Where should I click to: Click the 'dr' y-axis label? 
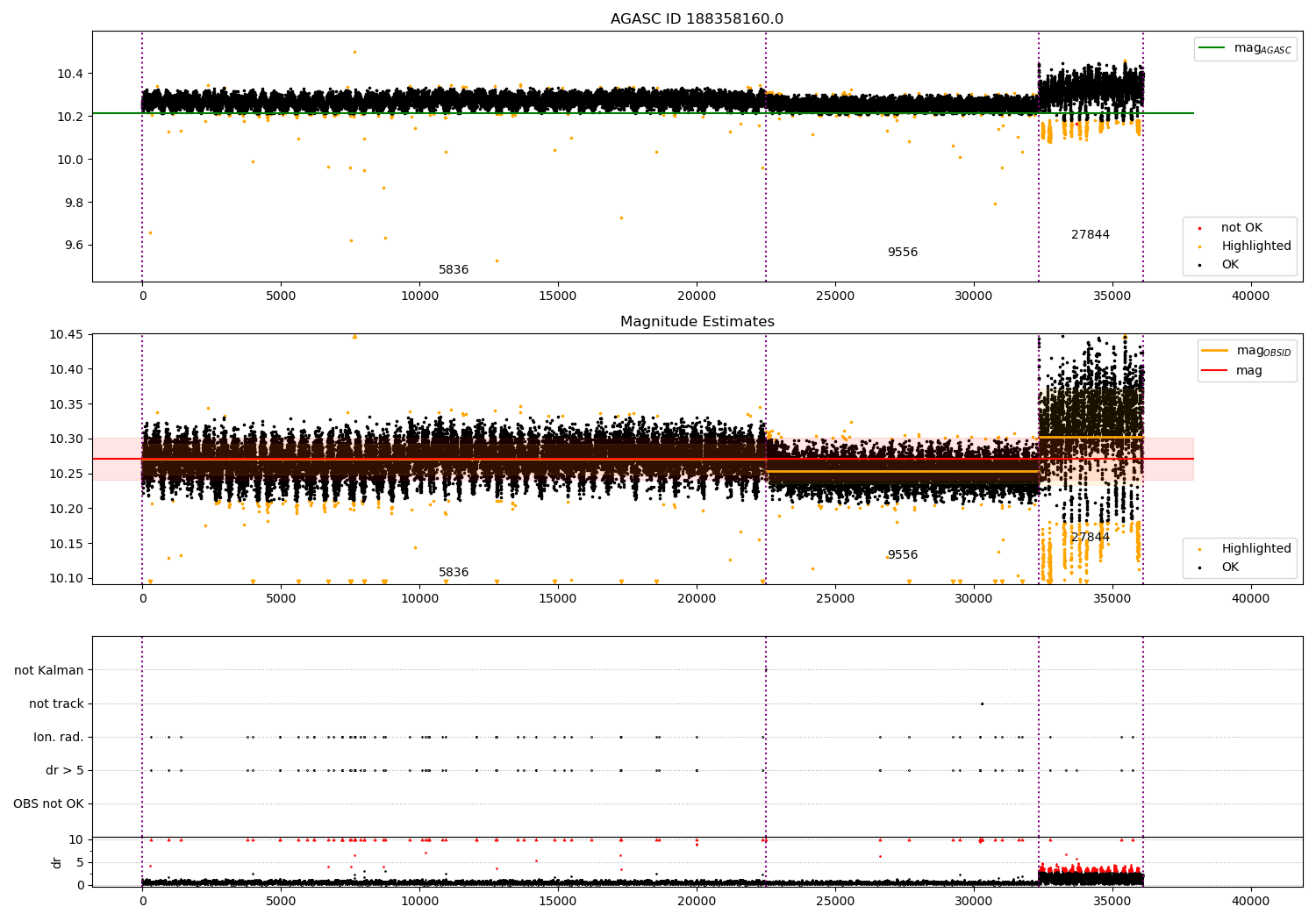57,862
